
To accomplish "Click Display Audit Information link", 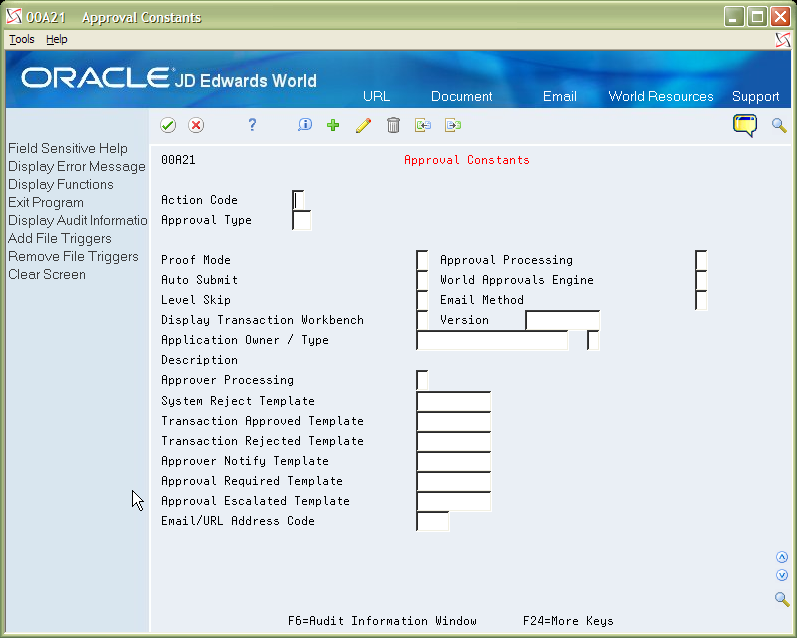I will (x=77, y=220).
